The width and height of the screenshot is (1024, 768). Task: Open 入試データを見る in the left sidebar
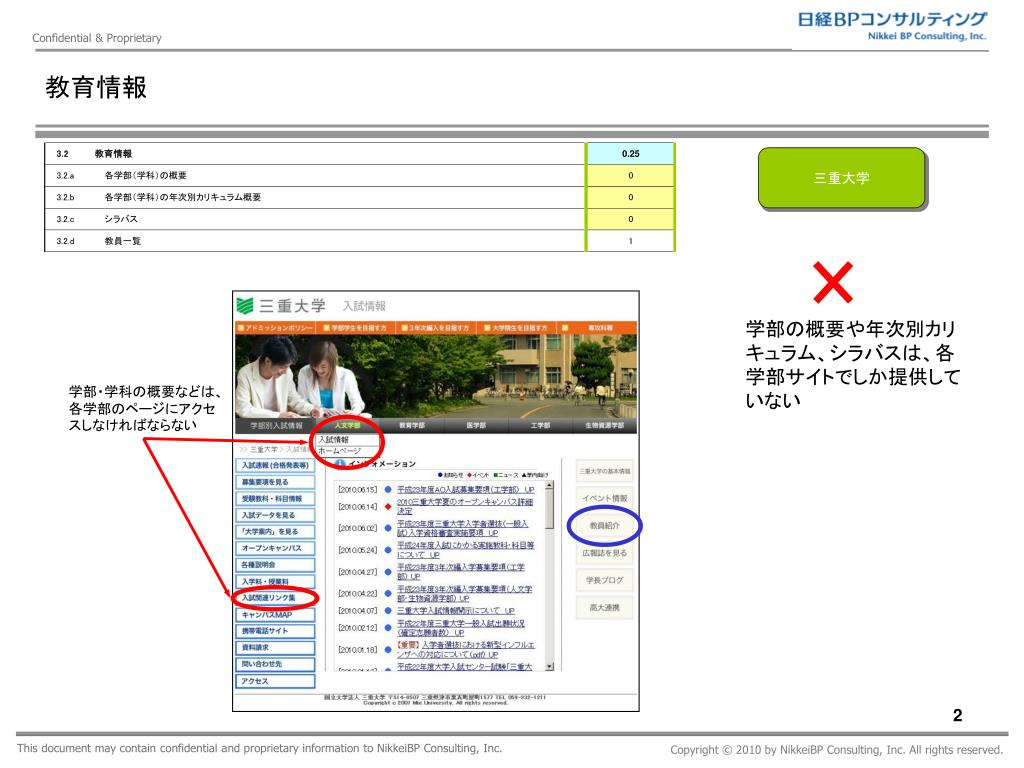click(275, 515)
